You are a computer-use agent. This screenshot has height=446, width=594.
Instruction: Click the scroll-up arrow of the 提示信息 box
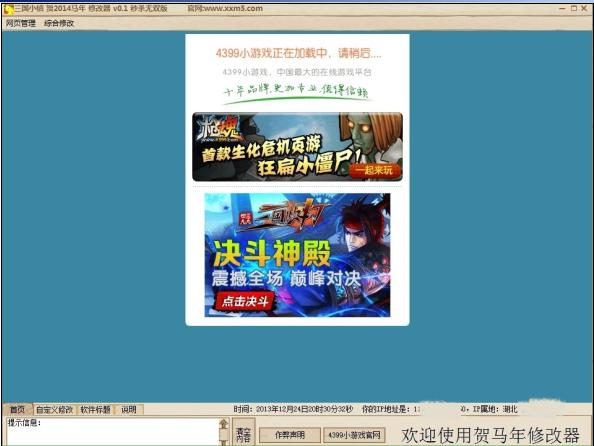pos(224,424)
